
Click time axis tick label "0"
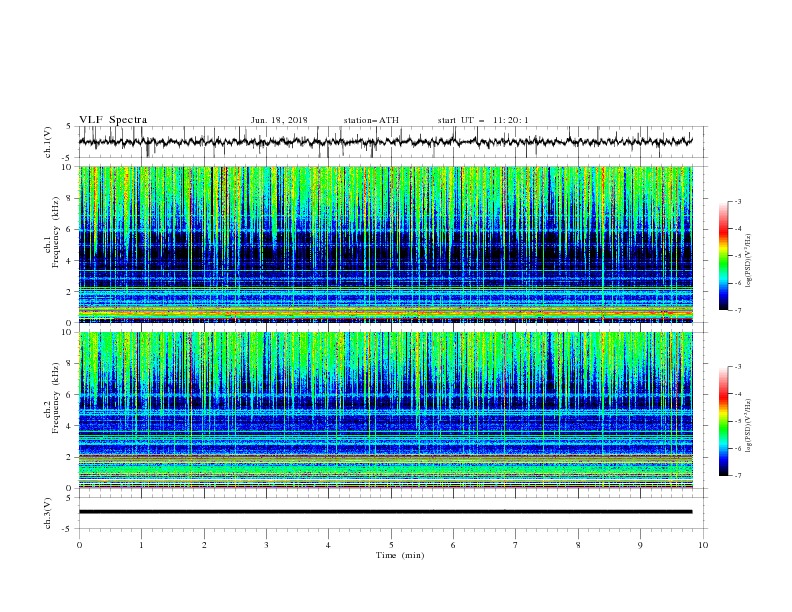click(79, 545)
